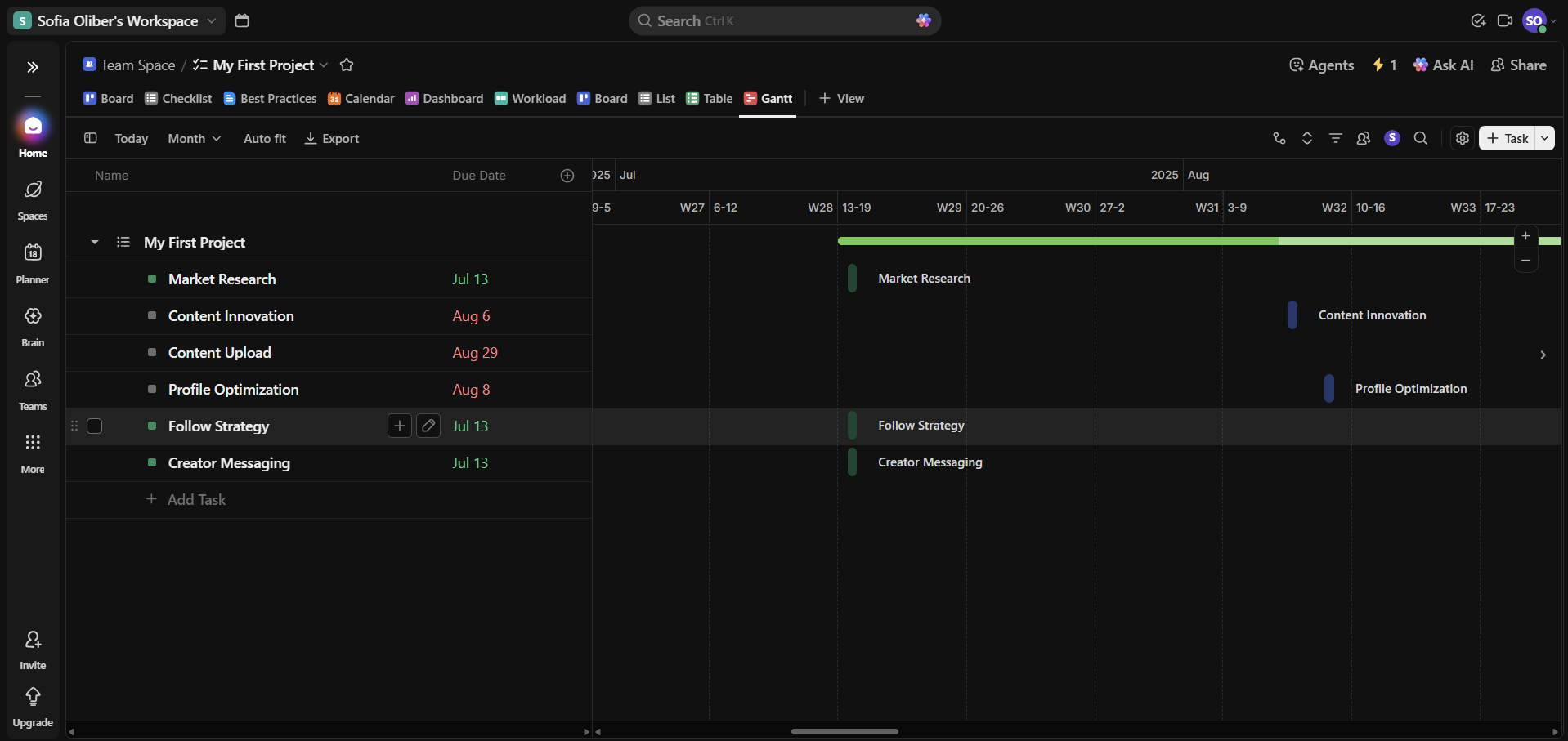1568x741 pixels.
Task: Click the edit pencil on Follow Strategy
Action: 428,426
